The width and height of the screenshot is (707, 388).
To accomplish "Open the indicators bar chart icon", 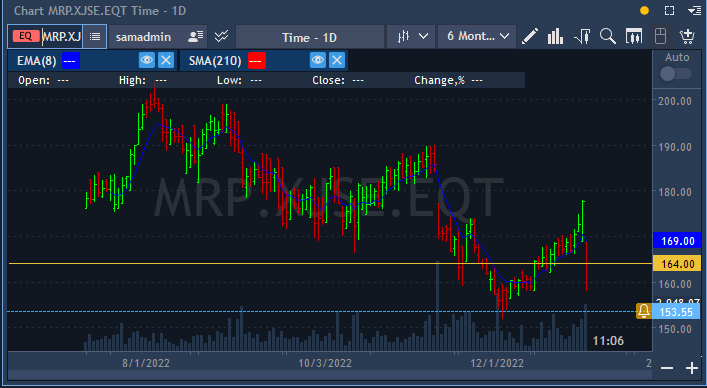I will click(x=556, y=37).
